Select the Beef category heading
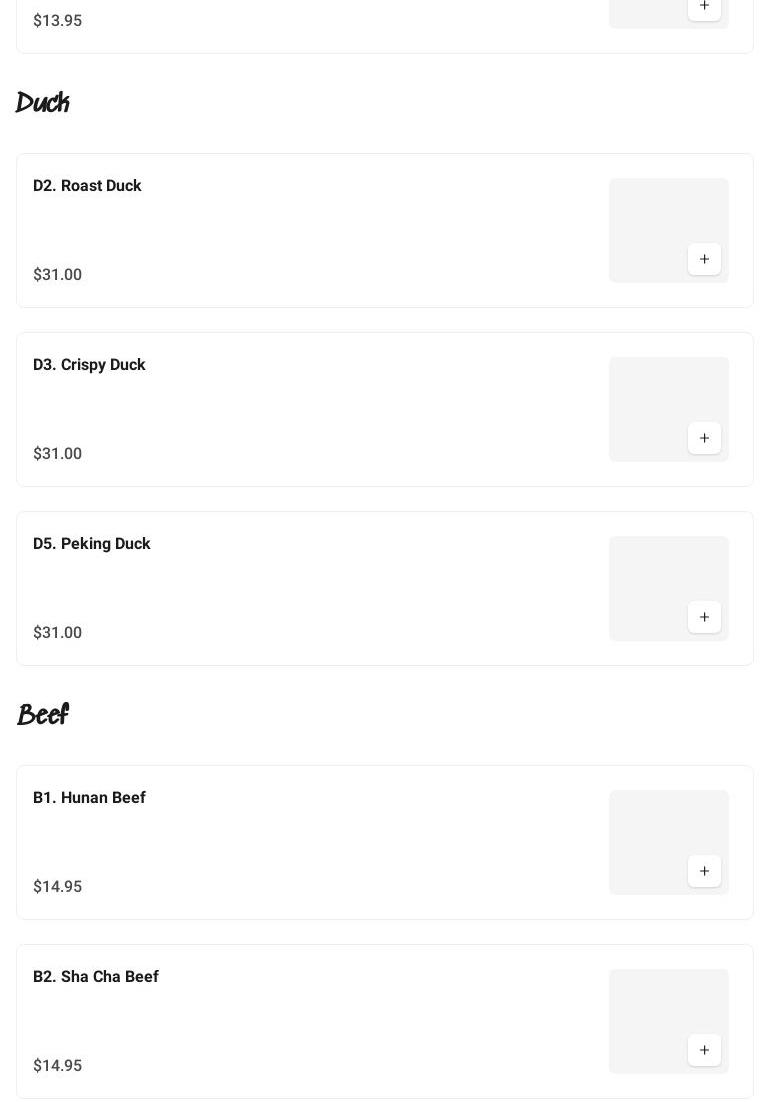770x1102 pixels. click(43, 715)
